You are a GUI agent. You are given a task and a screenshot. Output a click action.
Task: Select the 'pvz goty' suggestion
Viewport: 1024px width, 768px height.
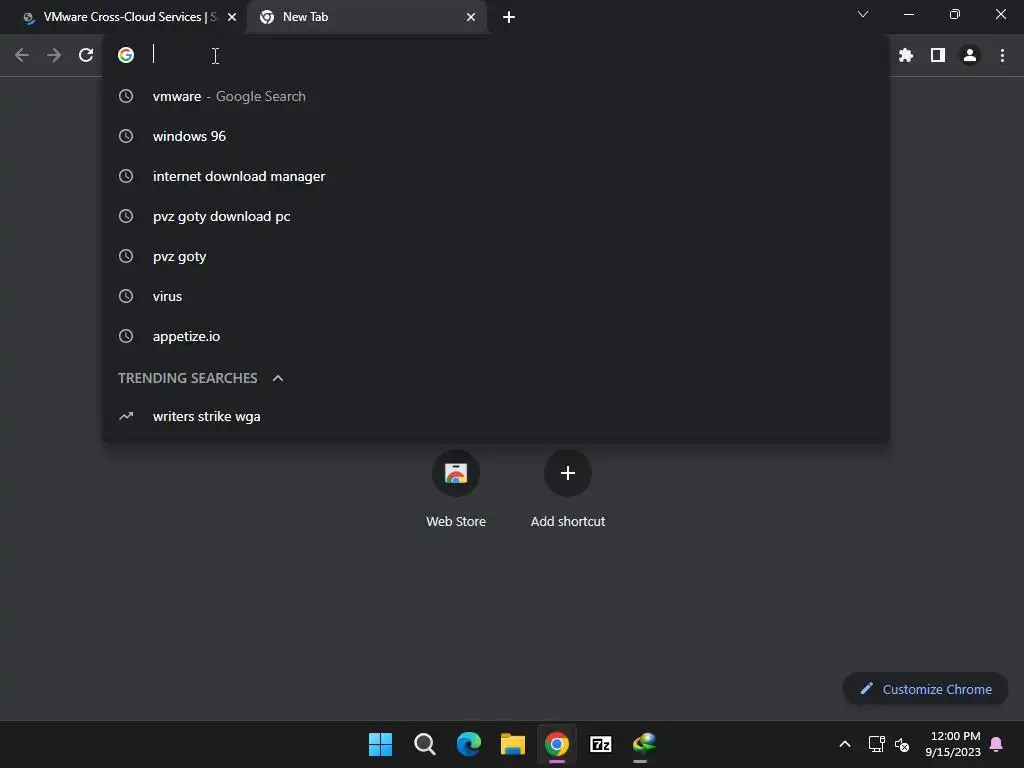[x=496, y=256]
